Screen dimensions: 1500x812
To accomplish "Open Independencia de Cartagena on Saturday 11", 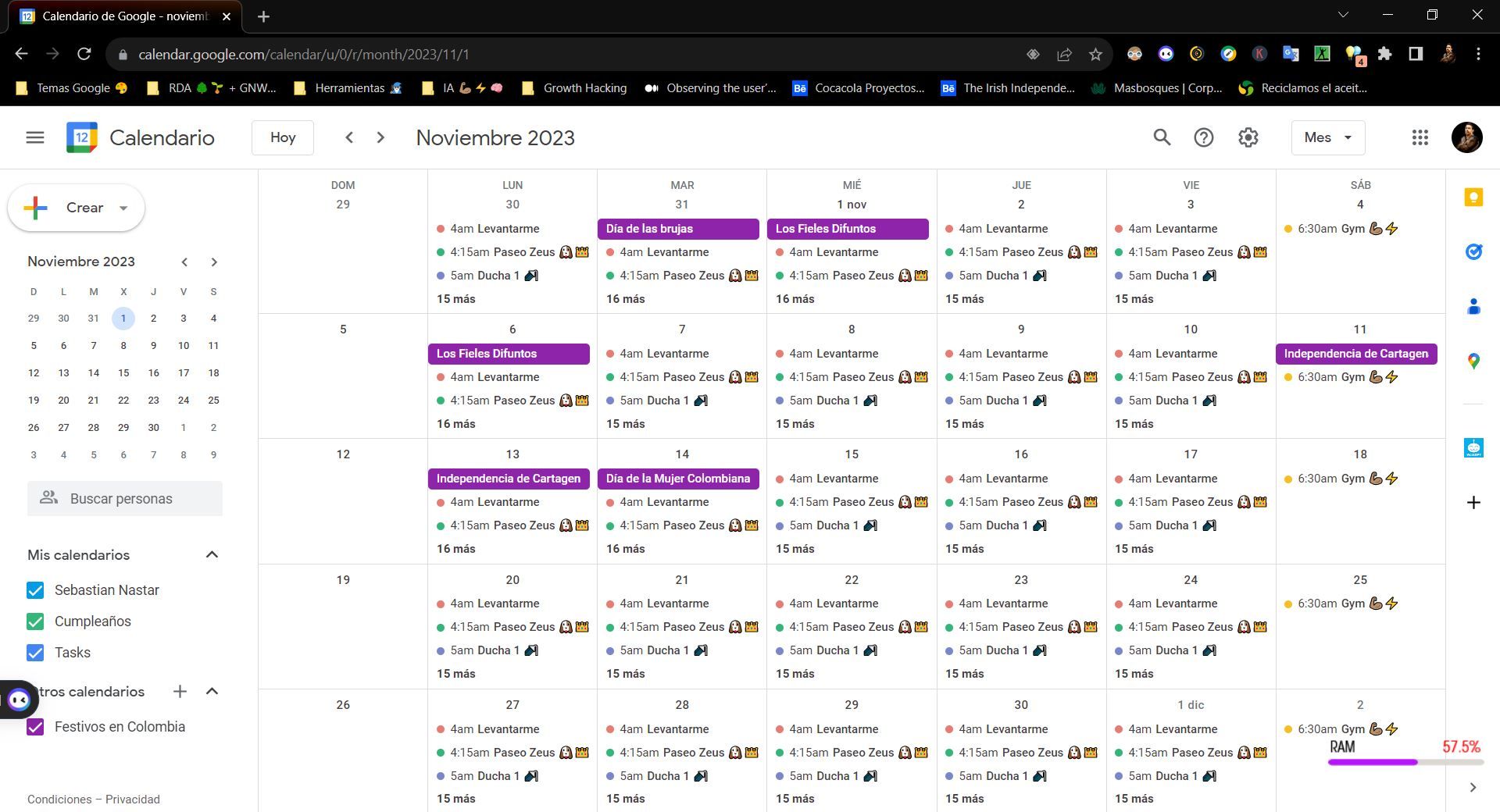I will 1356,354.
